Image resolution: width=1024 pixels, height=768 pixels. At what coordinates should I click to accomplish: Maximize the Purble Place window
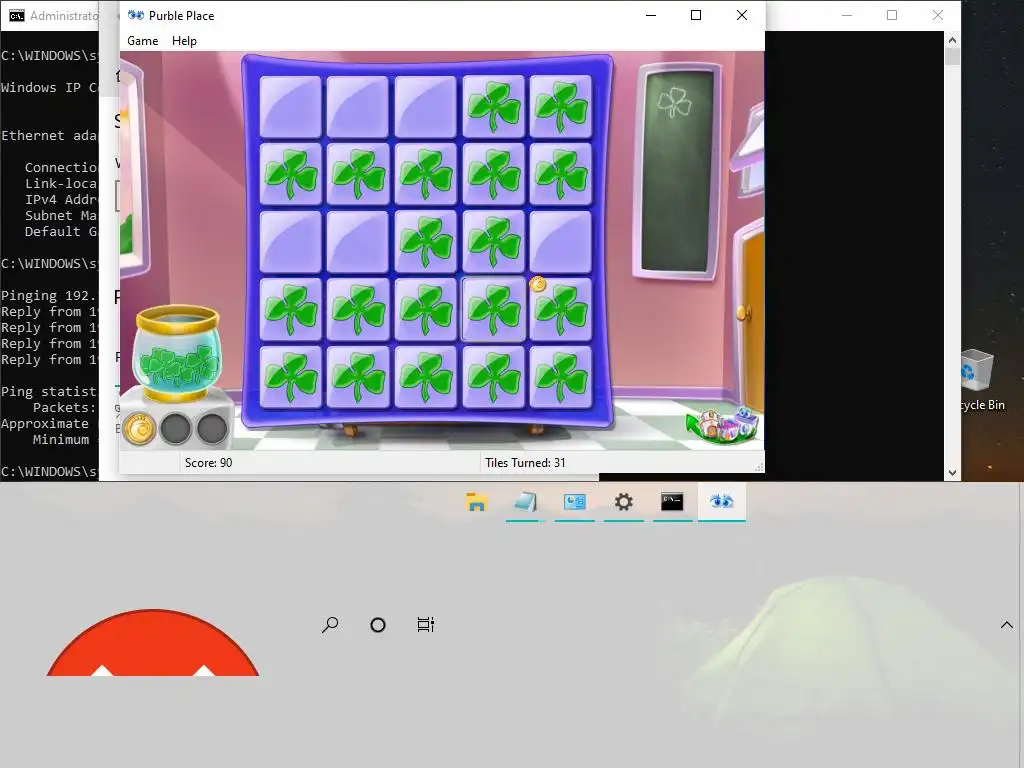point(696,15)
